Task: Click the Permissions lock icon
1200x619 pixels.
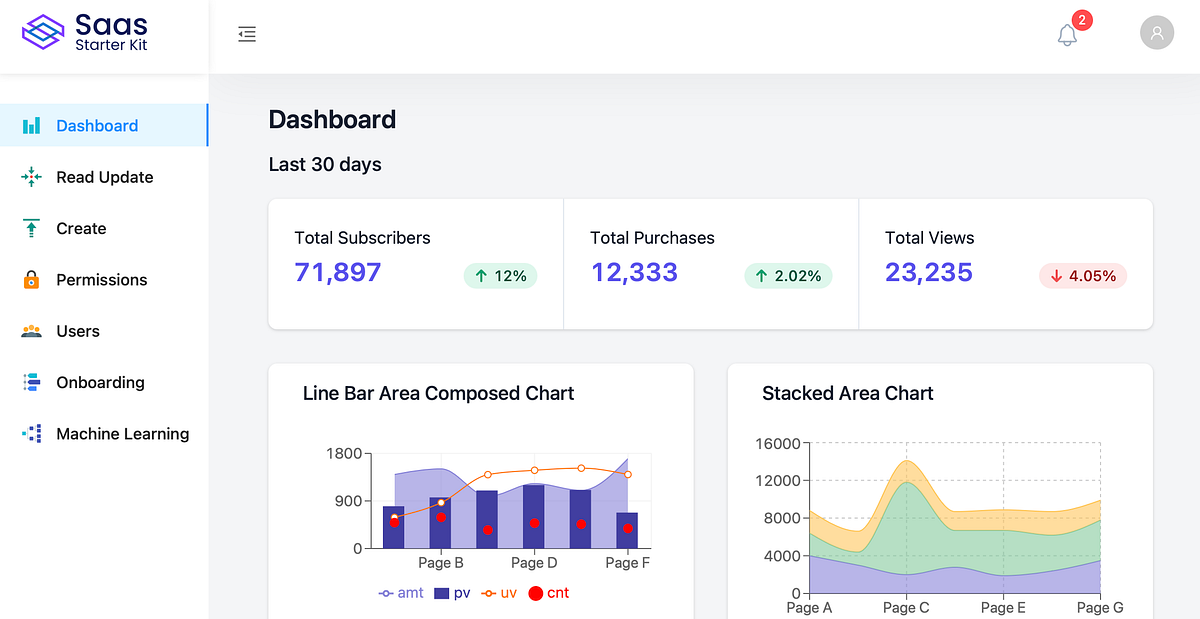Action: 31,279
